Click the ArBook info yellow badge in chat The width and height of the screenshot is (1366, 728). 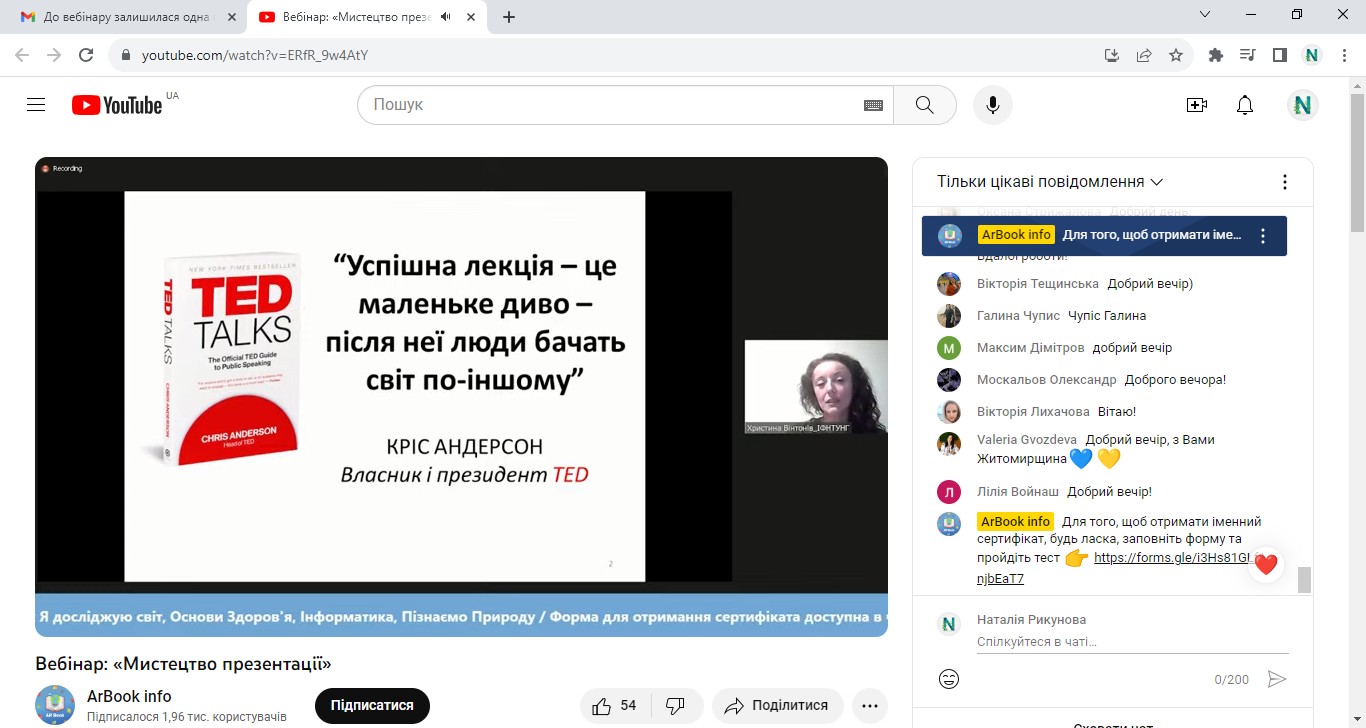coord(1016,521)
